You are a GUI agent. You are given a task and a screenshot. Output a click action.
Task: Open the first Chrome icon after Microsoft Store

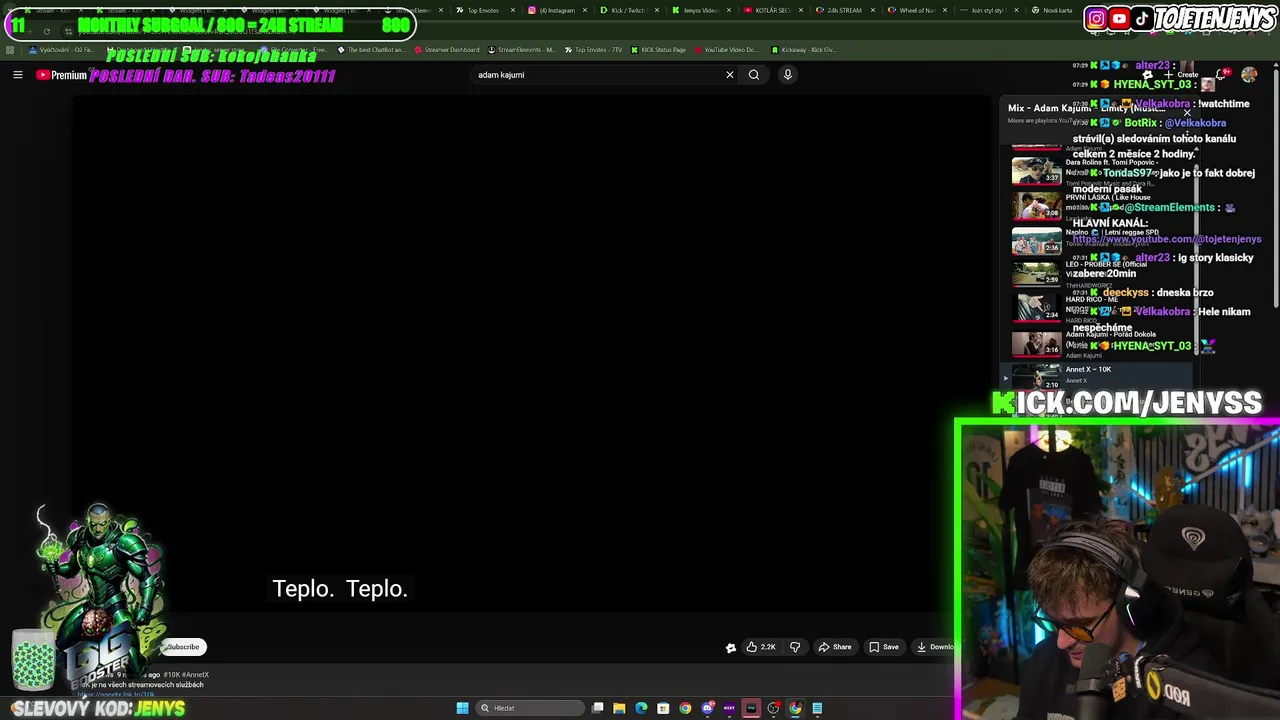685,708
